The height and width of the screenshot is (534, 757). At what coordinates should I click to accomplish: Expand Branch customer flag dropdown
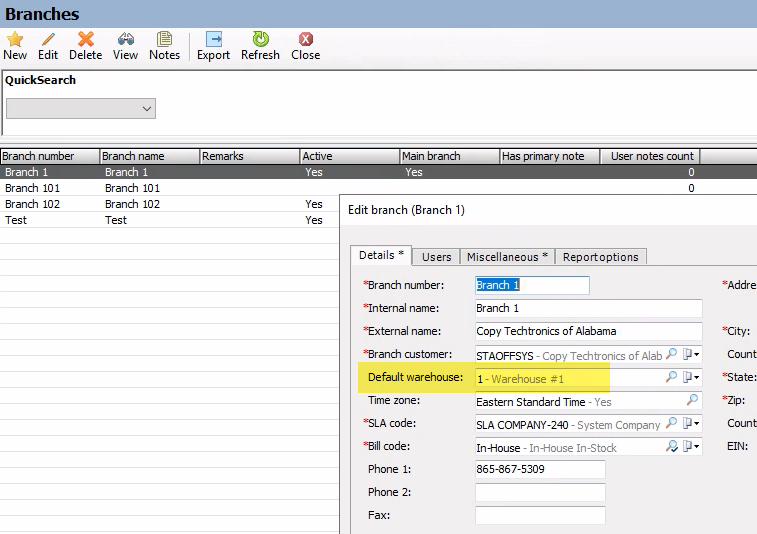(x=691, y=354)
